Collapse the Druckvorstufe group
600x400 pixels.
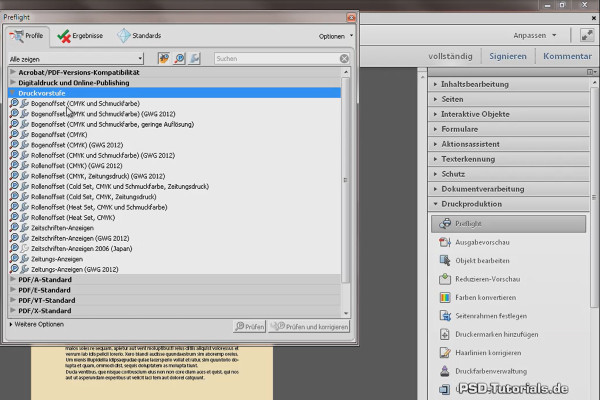(x=13, y=93)
